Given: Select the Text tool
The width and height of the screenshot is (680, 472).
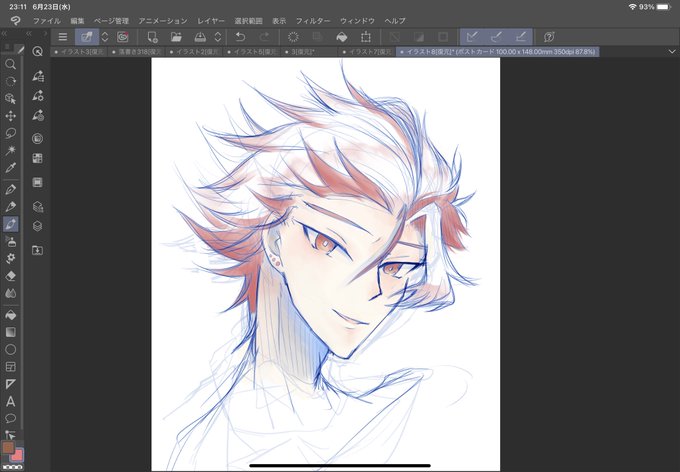Looking at the screenshot, I should 10,402.
